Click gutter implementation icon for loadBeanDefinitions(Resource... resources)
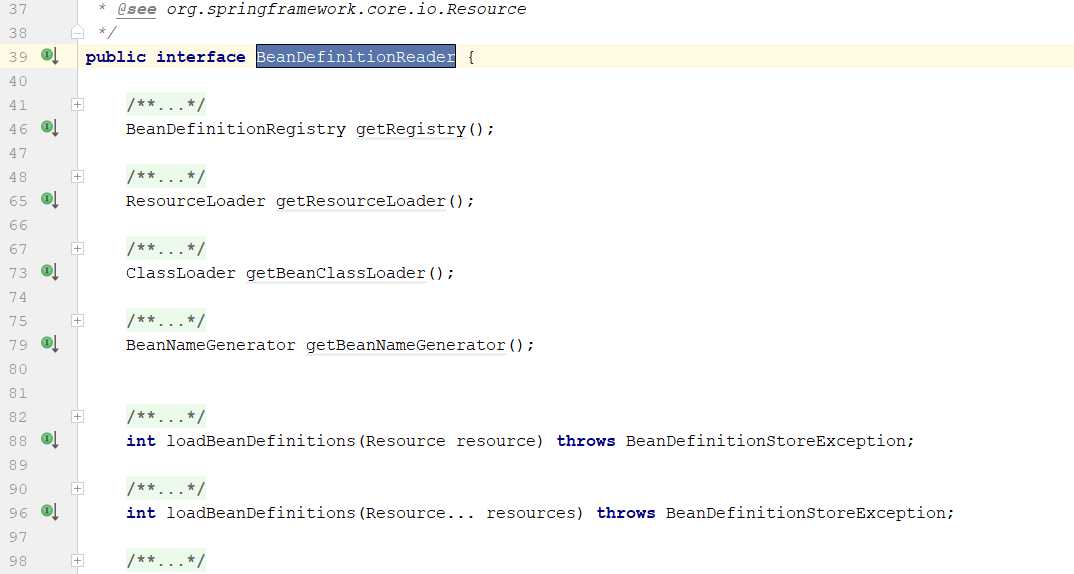The image size is (1074, 574). coord(49,511)
